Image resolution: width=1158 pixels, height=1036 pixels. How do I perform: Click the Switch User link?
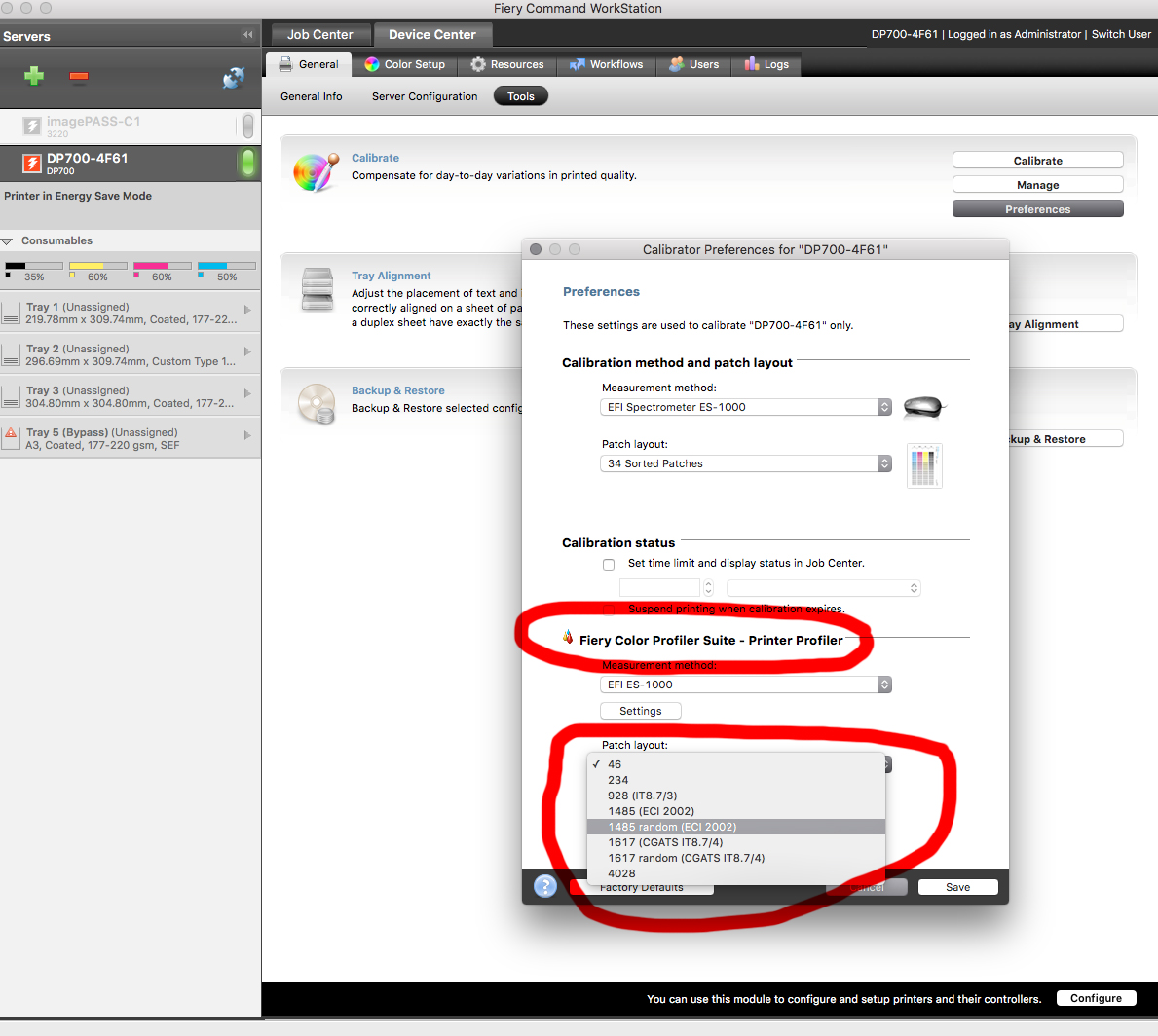[x=1121, y=34]
